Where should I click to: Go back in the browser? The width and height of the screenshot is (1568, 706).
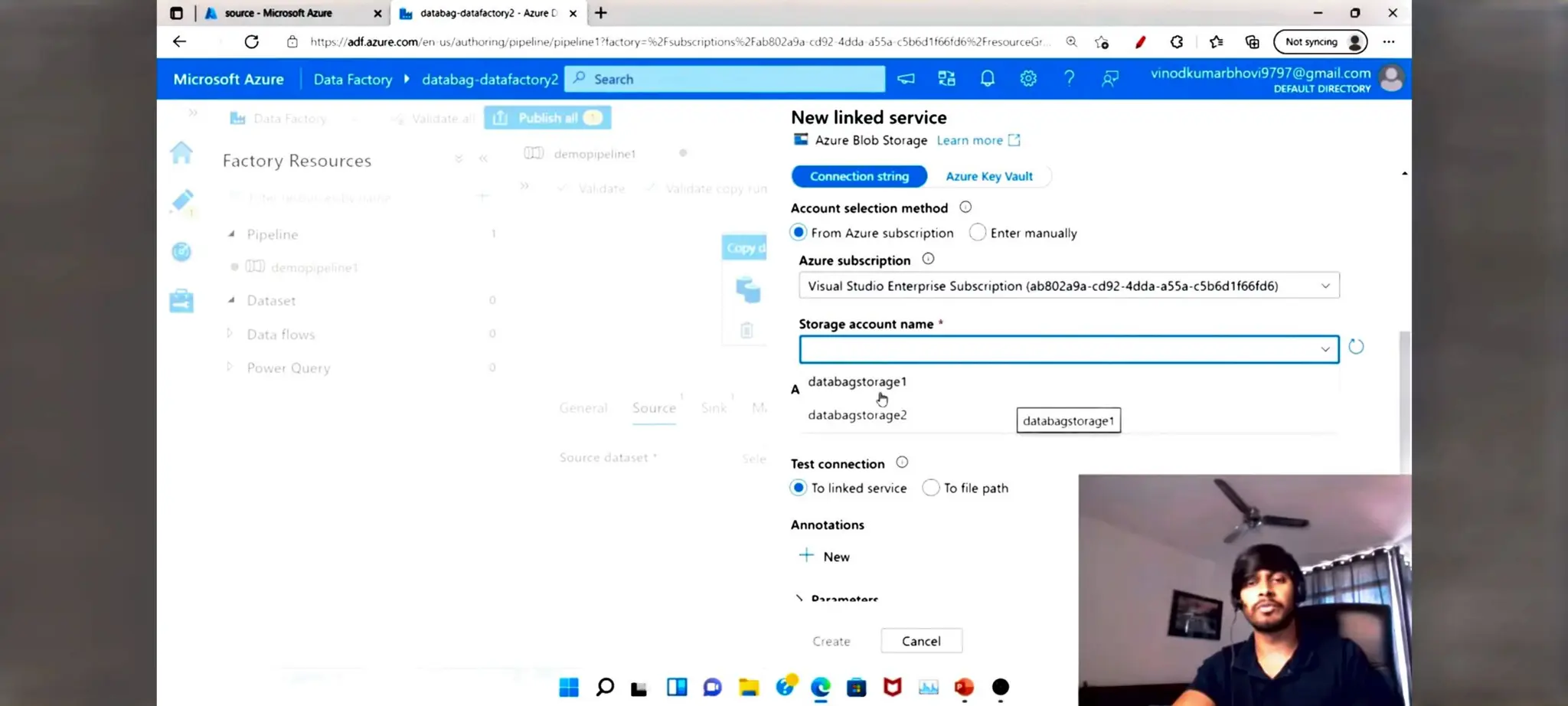179,41
